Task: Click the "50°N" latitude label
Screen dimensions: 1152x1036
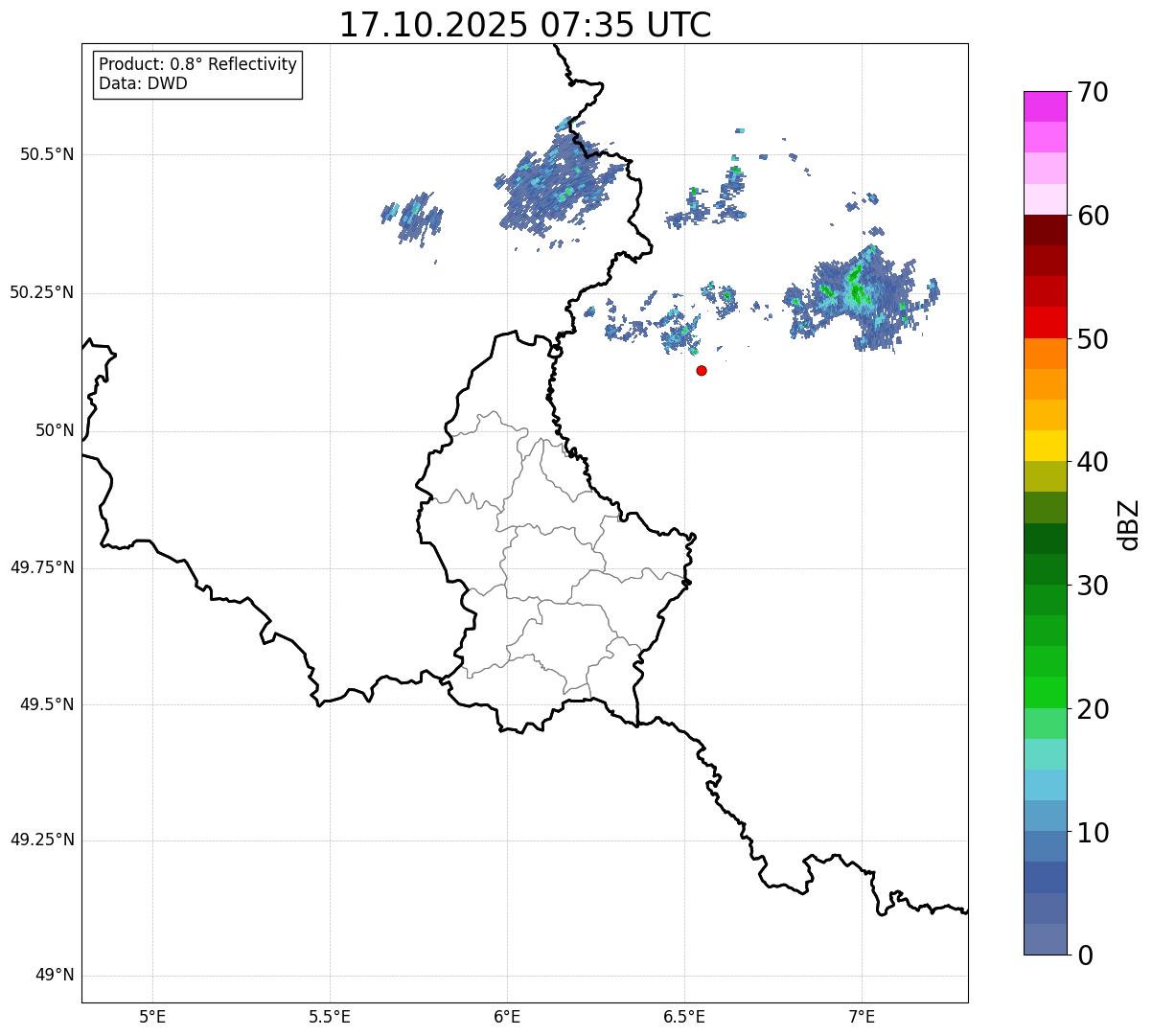Action: (55, 430)
